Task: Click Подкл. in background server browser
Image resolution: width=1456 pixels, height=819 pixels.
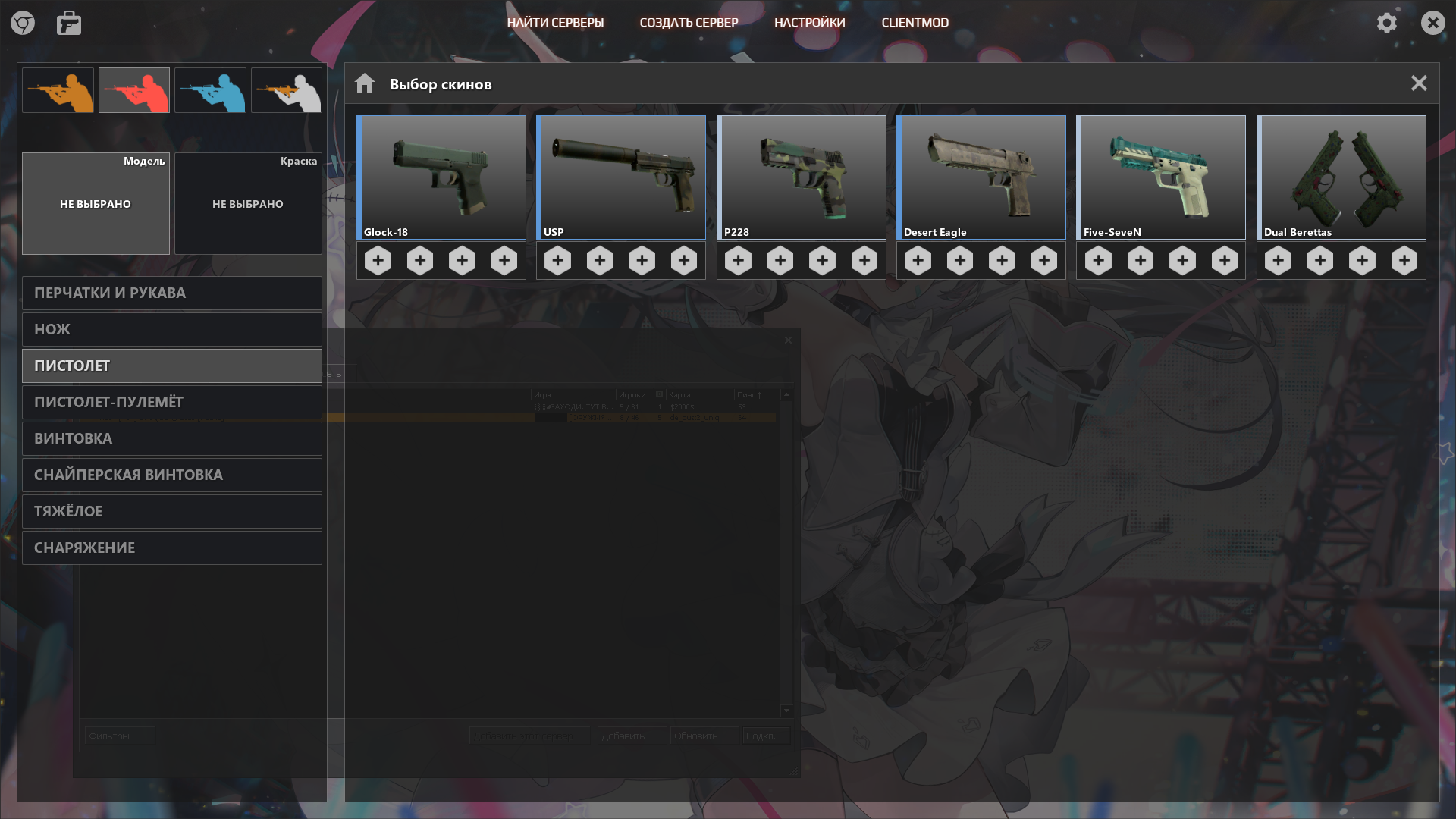Action: (x=766, y=736)
